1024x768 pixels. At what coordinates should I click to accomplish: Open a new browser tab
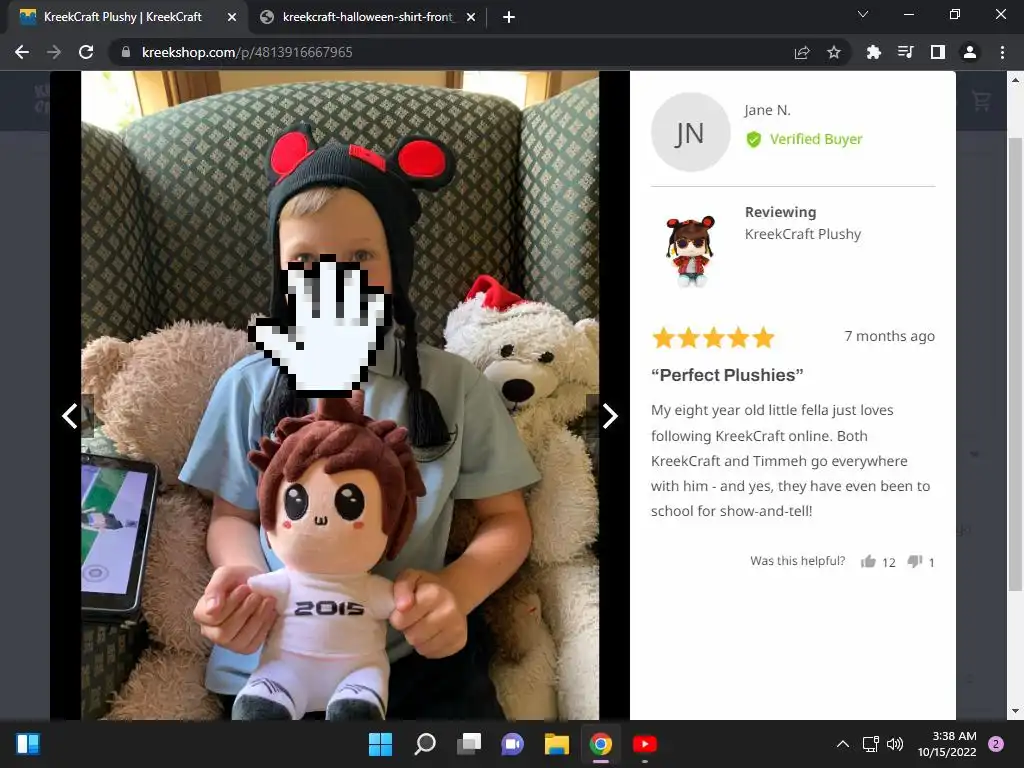click(x=509, y=18)
